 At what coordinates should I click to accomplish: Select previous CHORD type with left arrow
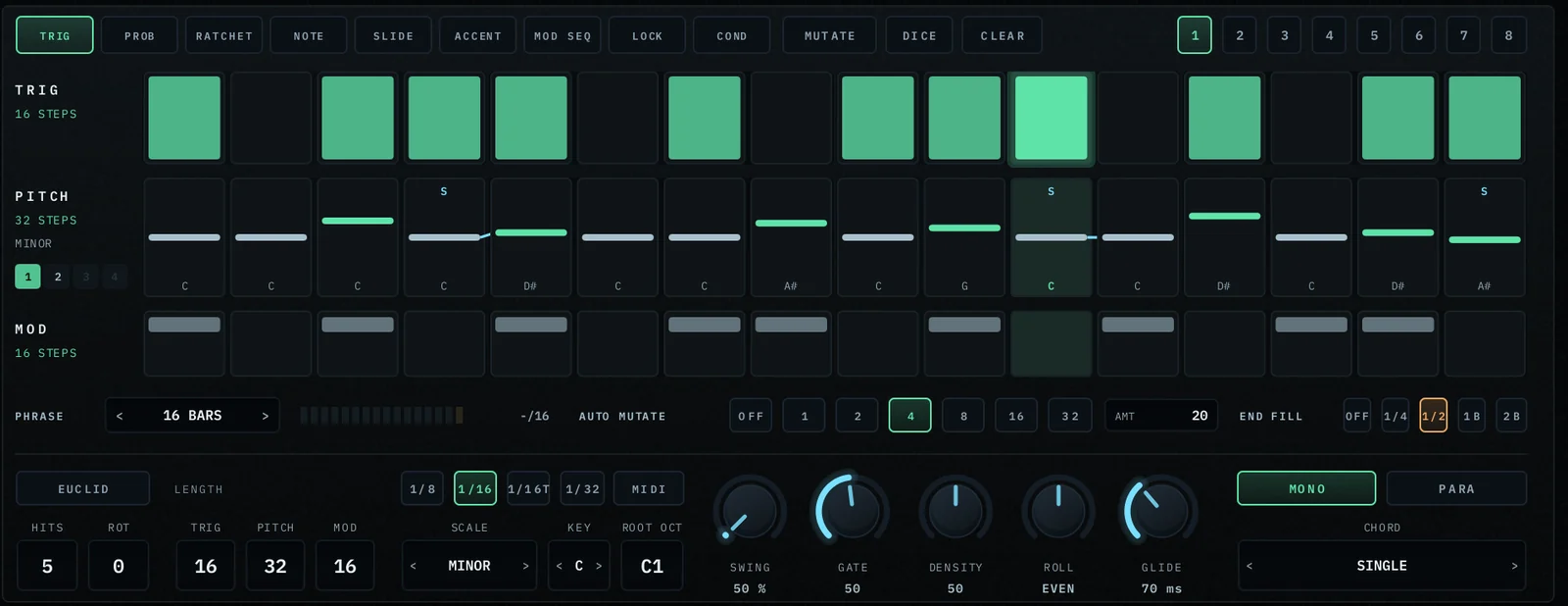(x=1249, y=566)
